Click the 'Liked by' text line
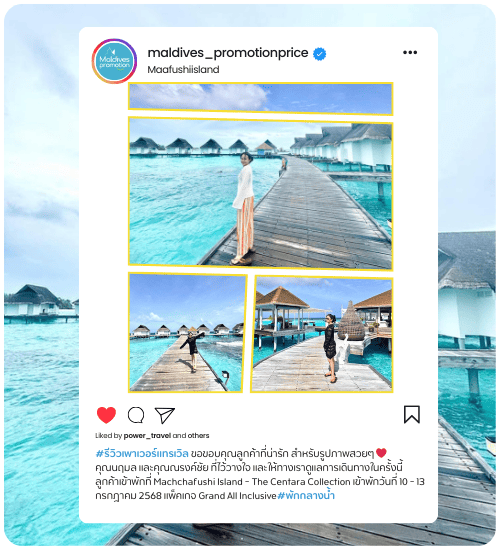This screenshot has height=550, width=500. pos(152,436)
